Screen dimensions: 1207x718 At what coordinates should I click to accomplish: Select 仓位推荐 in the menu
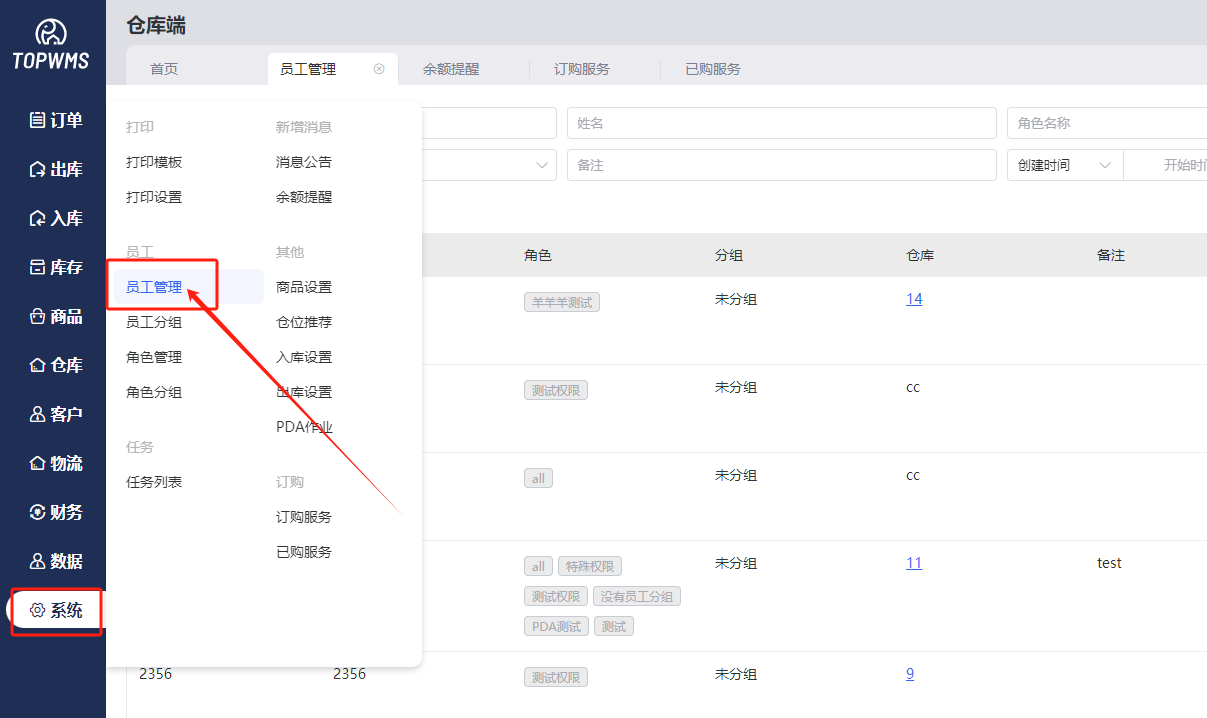click(304, 322)
